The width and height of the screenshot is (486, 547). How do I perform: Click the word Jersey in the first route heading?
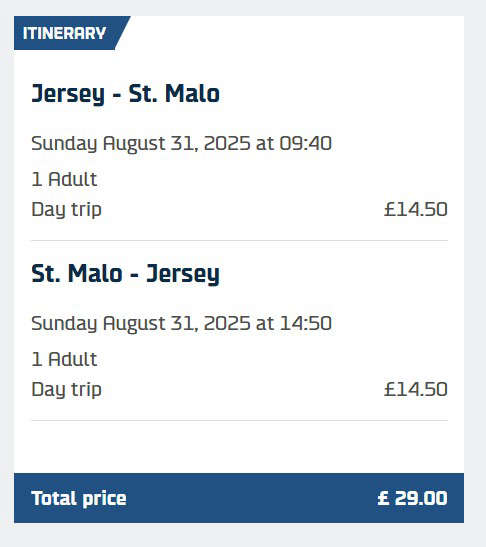68,95
